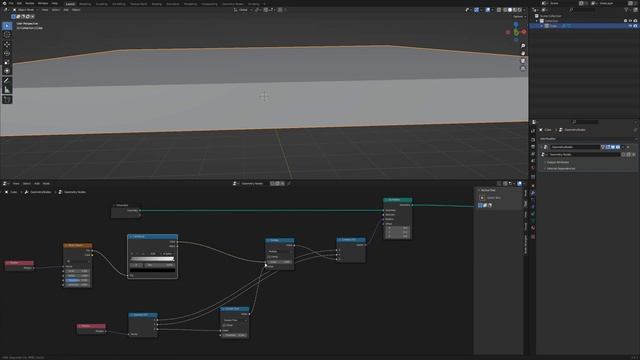Switch to rendered viewport shading

(x=520, y=10)
